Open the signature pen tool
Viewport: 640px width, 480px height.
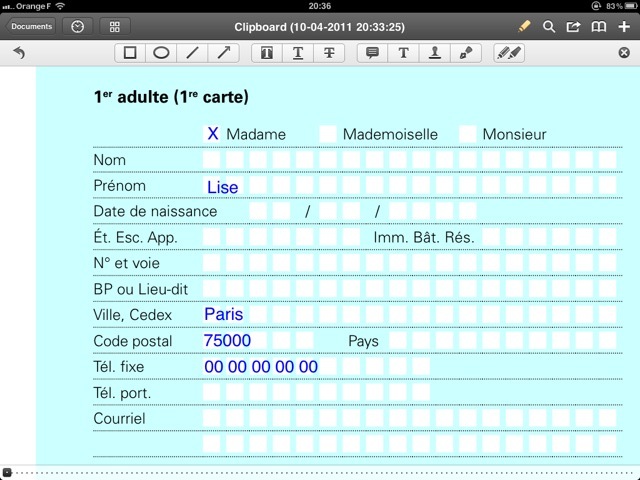[466, 53]
